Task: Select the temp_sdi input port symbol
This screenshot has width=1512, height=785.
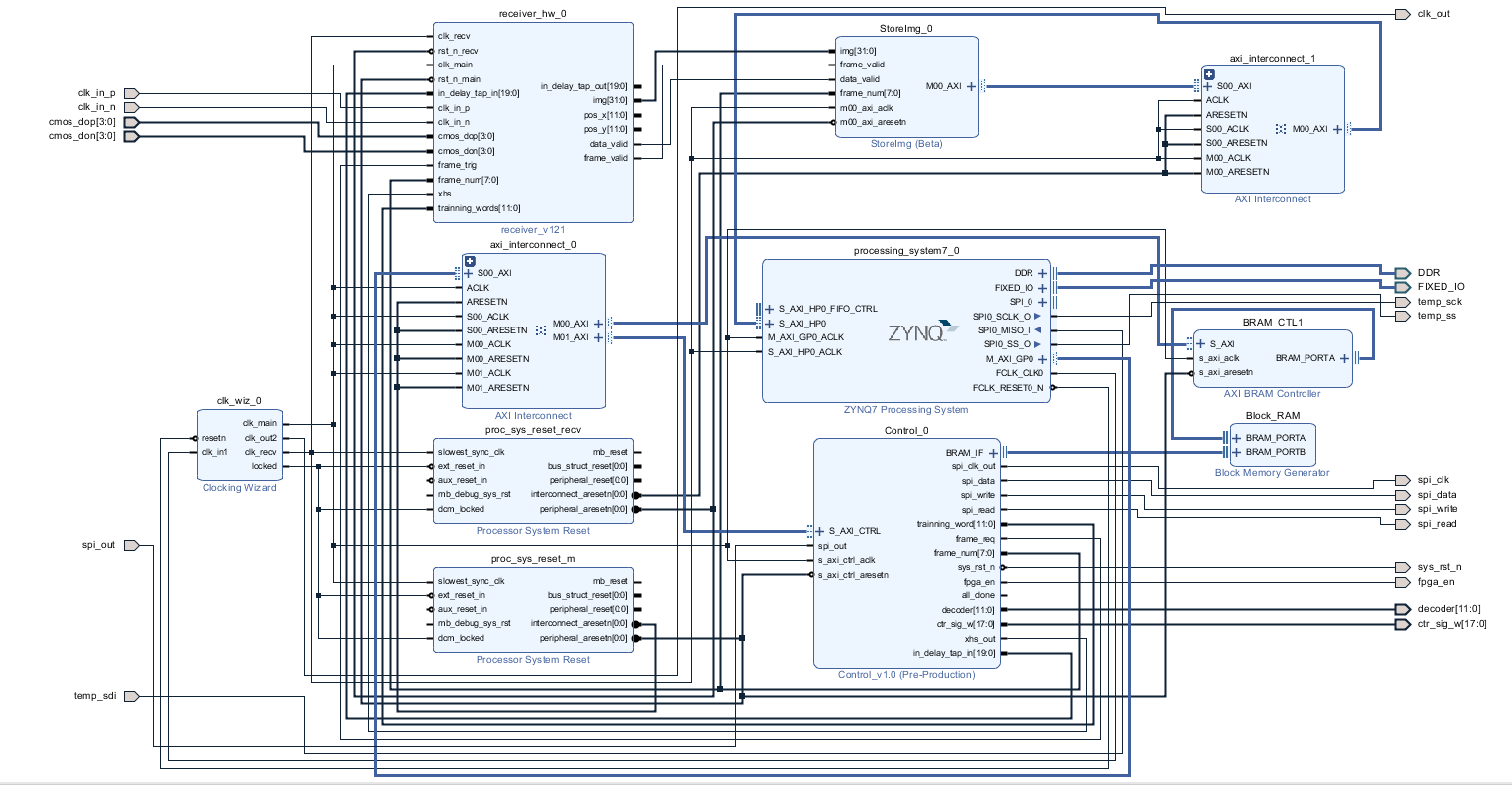Action: 131,696
